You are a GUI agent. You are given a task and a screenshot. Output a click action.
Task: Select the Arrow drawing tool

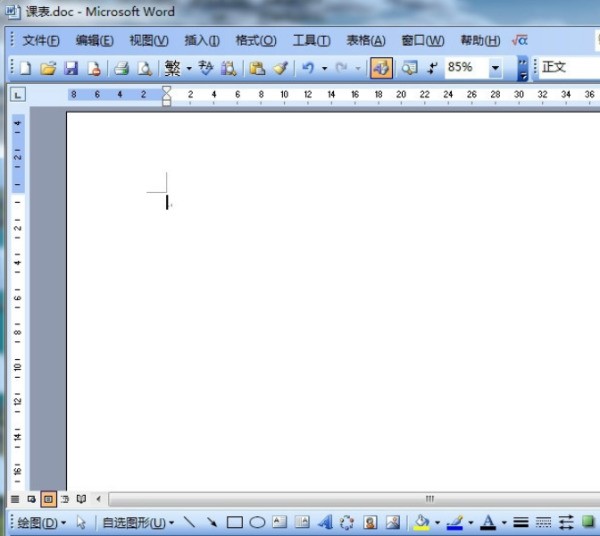tap(212, 522)
